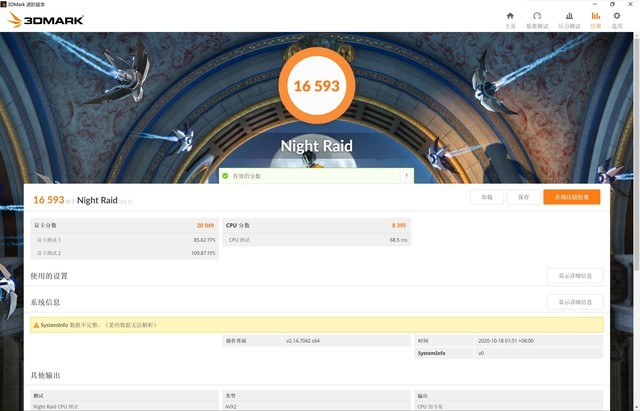Click the 68.5 ms CPU test value
Viewport: 640px width, 411px height.
click(398, 240)
